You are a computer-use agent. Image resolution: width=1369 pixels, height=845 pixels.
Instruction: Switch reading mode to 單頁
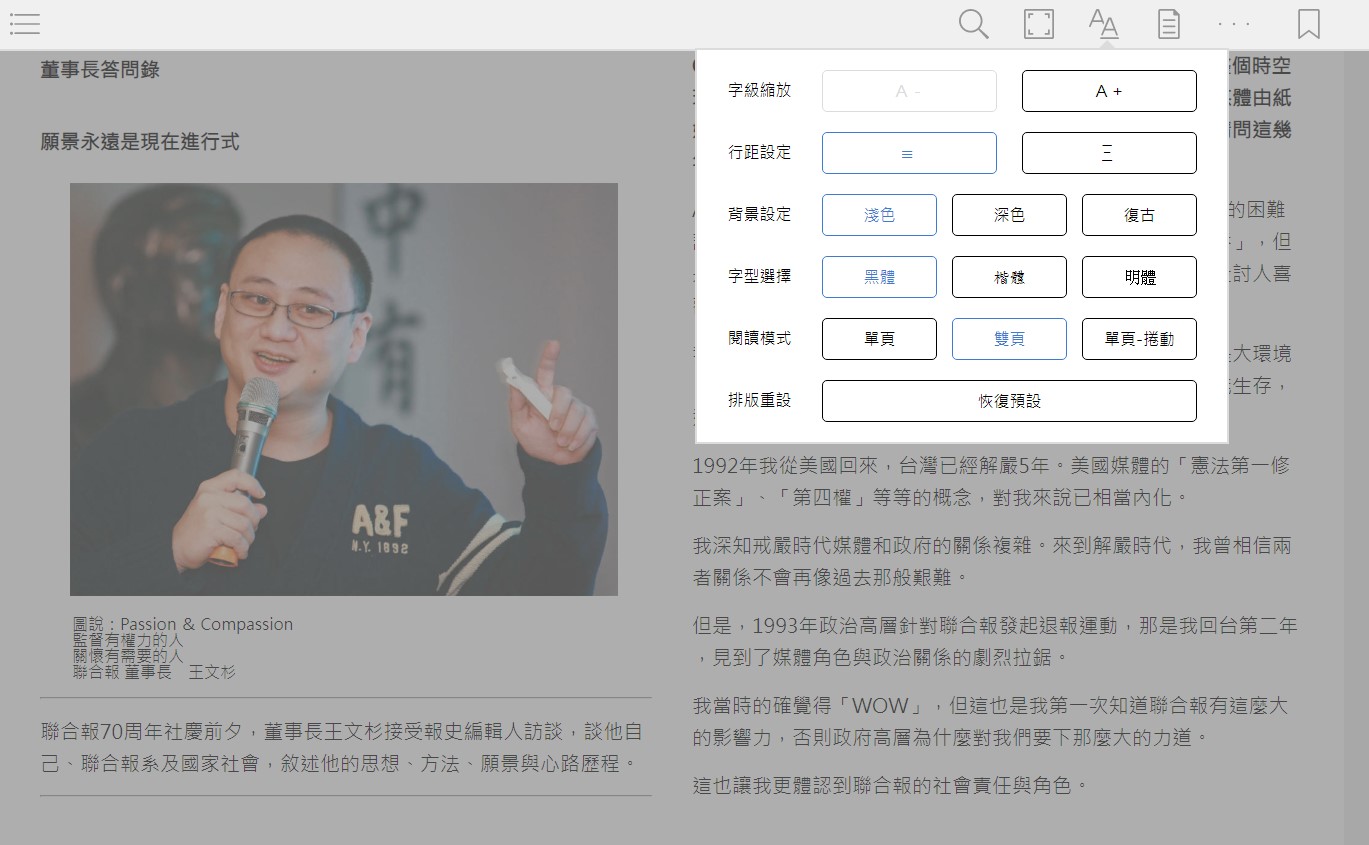[x=879, y=339]
